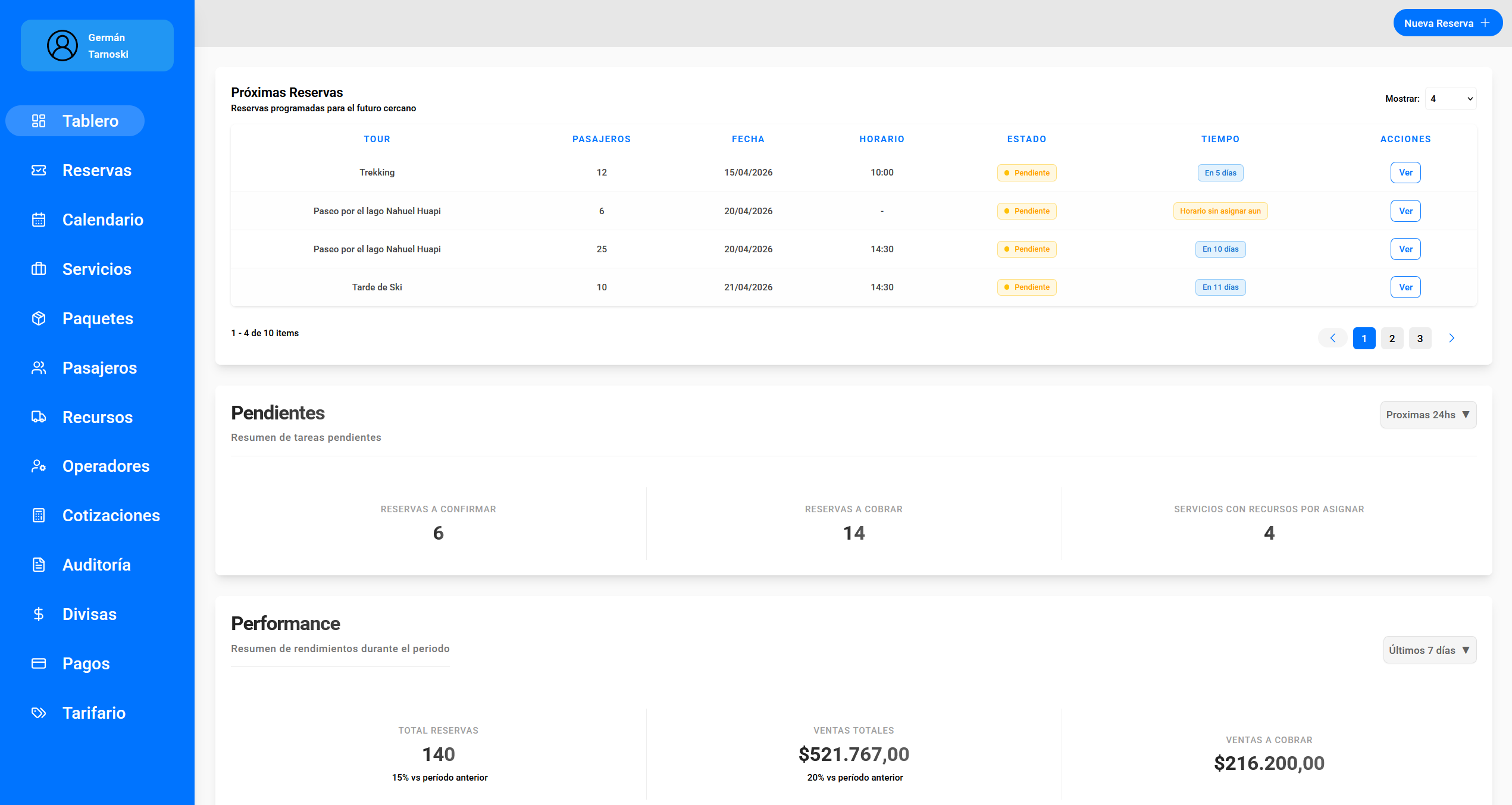1512x805 pixels.
Task: Click the Servicios suitcase icon
Action: coord(39,269)
